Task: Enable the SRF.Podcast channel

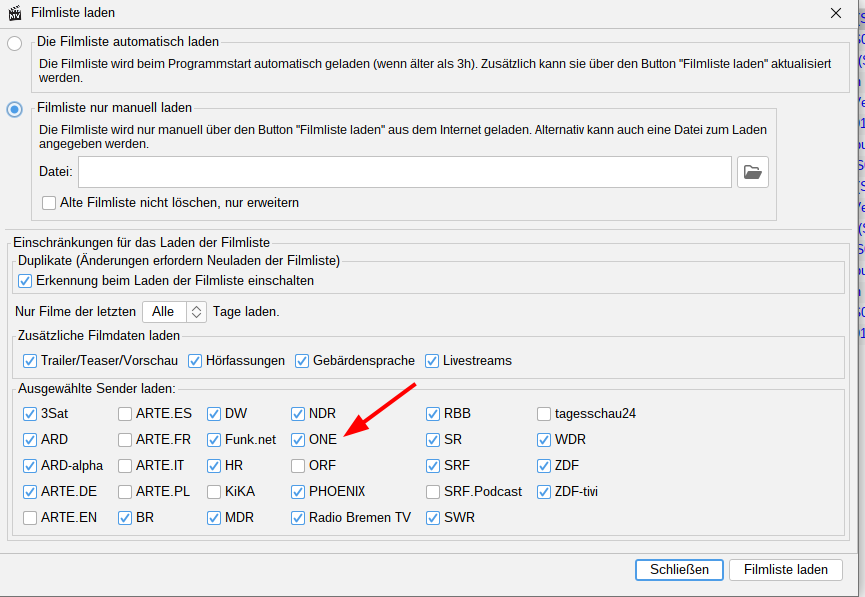Action: coord(433,492)
